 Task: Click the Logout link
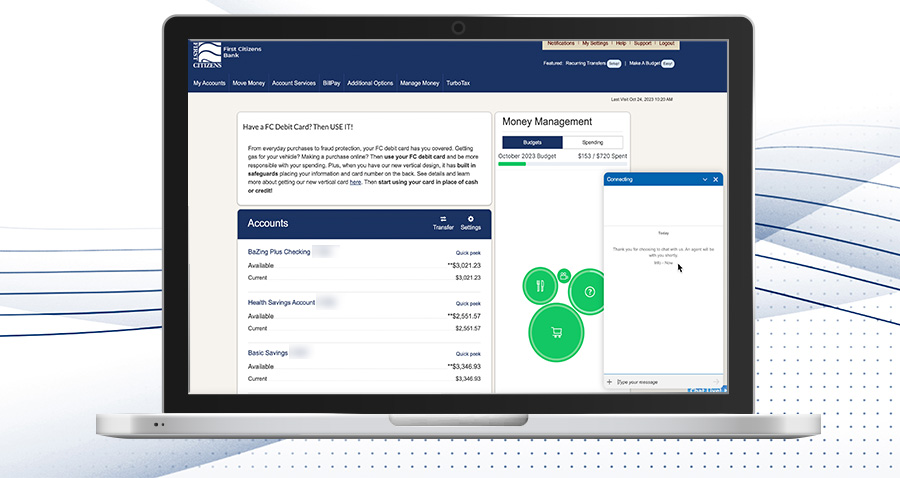pos(667,44)
